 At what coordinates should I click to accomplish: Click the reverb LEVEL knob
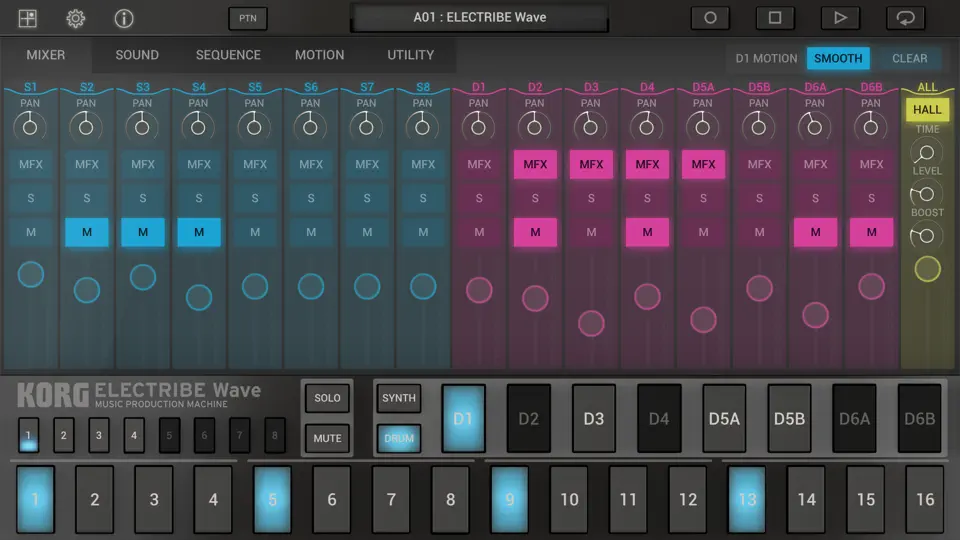pyautogui.click(x=926, y=194)
